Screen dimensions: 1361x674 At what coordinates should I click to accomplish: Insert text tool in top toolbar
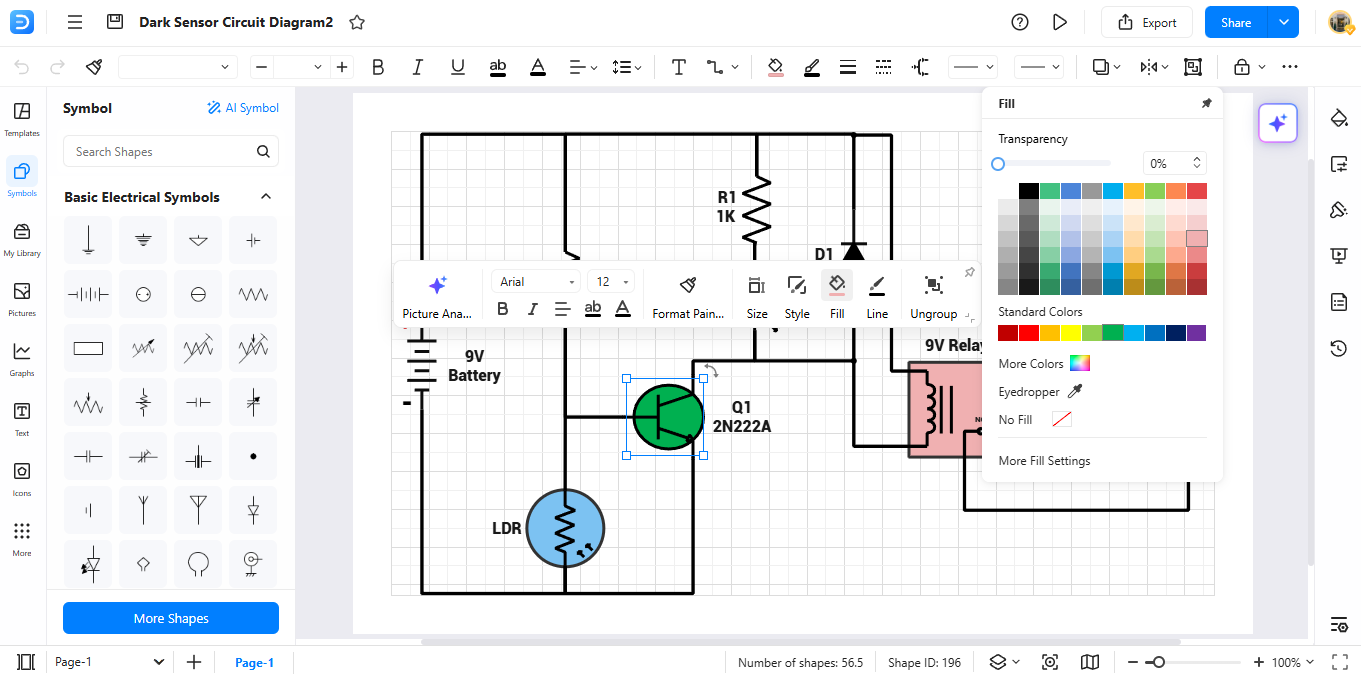tap(679, 67)
